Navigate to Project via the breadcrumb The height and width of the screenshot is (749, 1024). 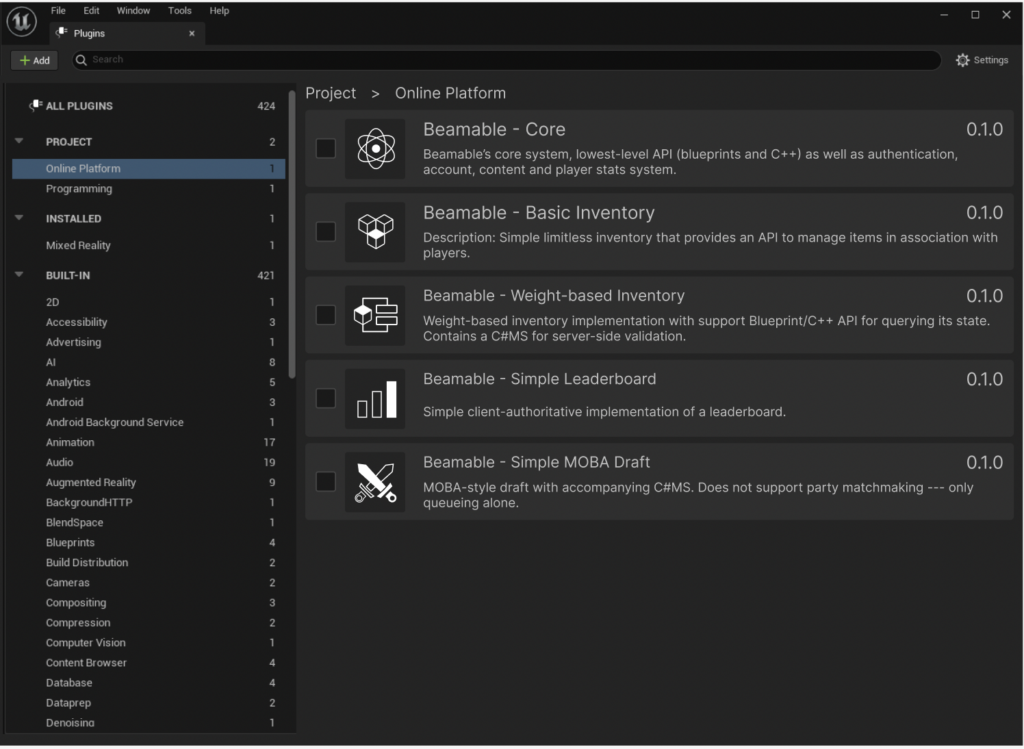[x=330, y=93]
